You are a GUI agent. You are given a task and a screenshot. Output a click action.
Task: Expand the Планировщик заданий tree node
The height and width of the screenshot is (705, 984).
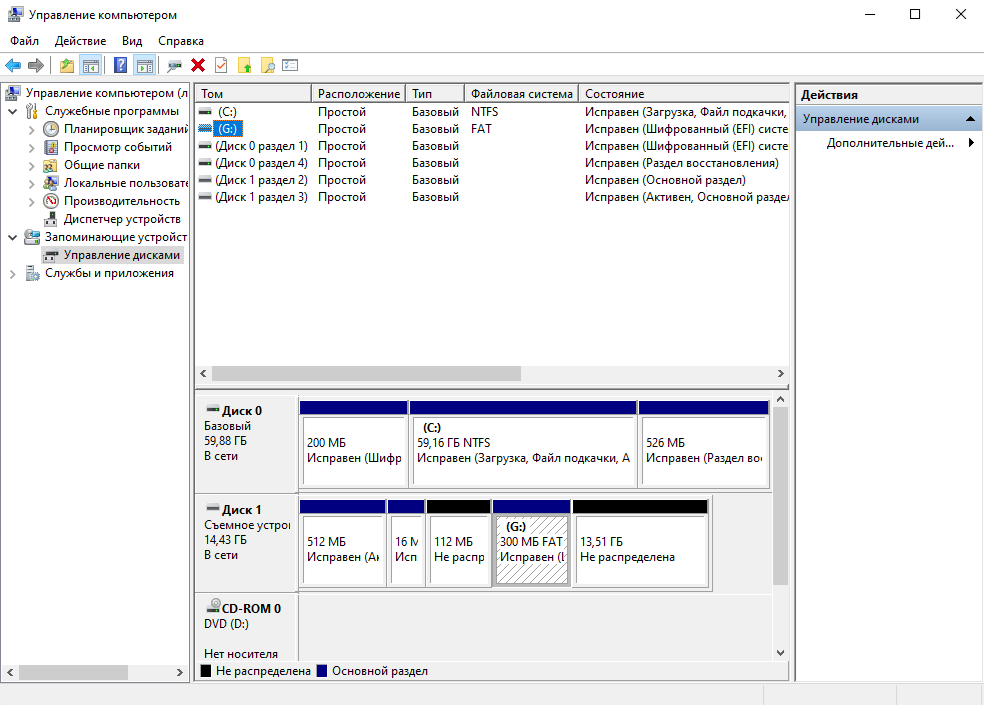click(30, 127)
